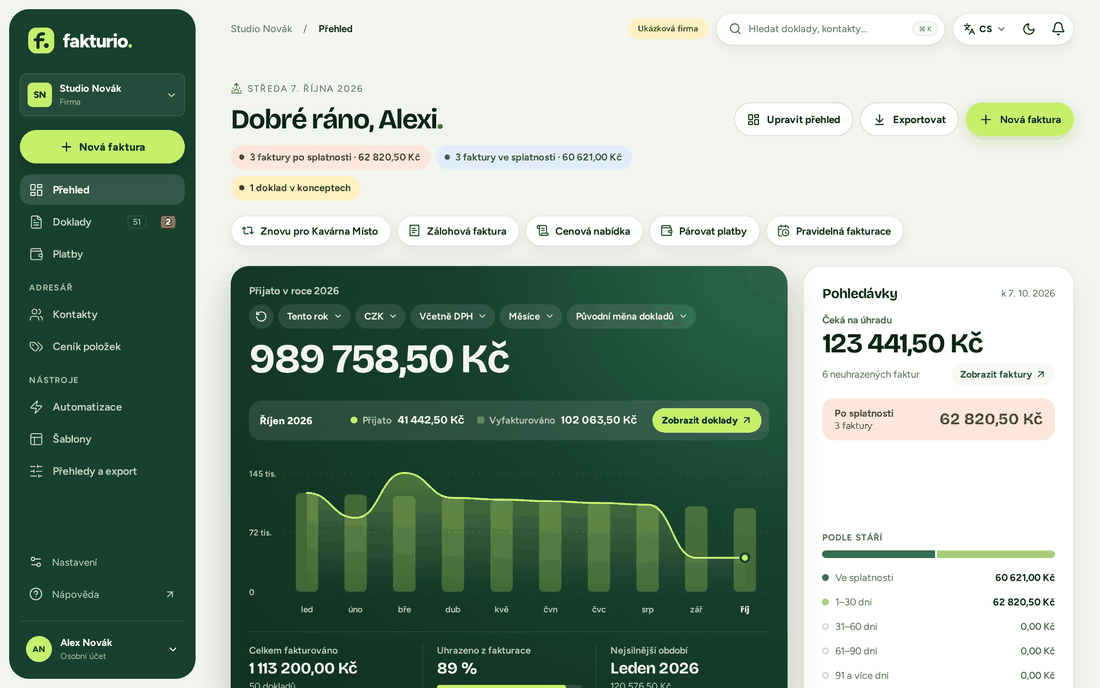
Task: Create Cenová nabídka
Action: click(584, 231)
